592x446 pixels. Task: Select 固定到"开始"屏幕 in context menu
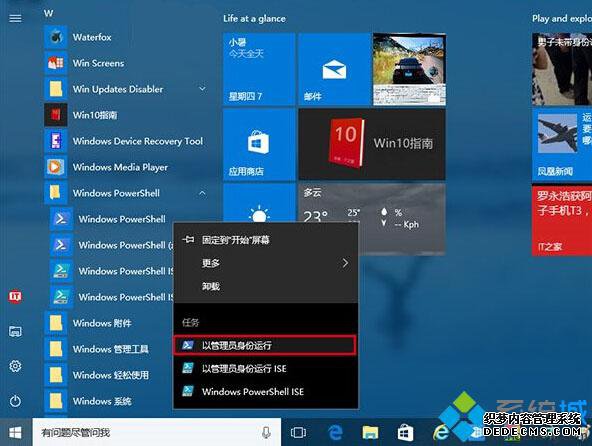[x=265, y=240]
